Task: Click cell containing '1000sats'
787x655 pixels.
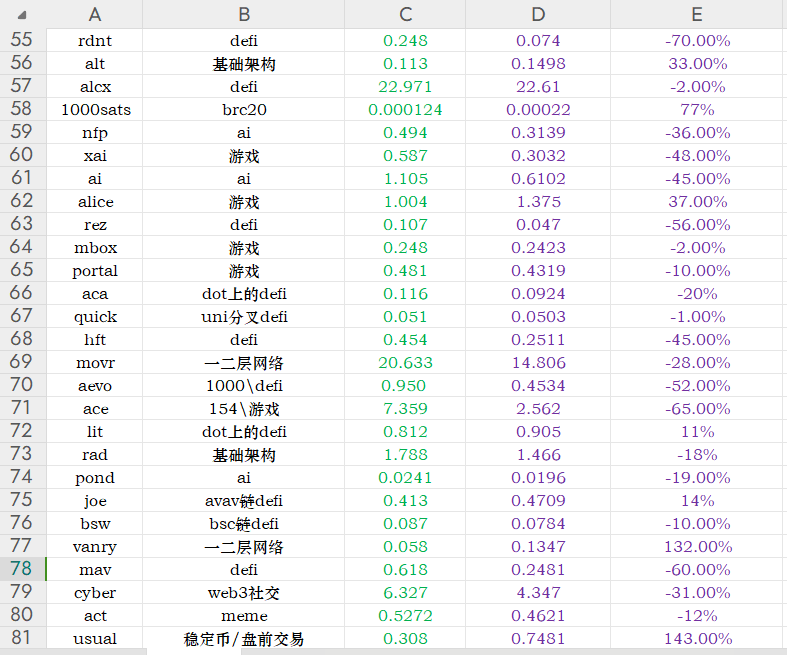Action: (94, 109)
